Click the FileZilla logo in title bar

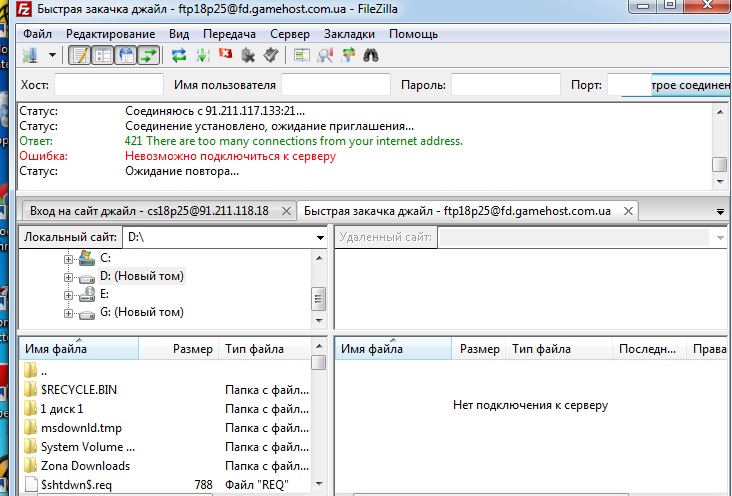click(24, 8)
